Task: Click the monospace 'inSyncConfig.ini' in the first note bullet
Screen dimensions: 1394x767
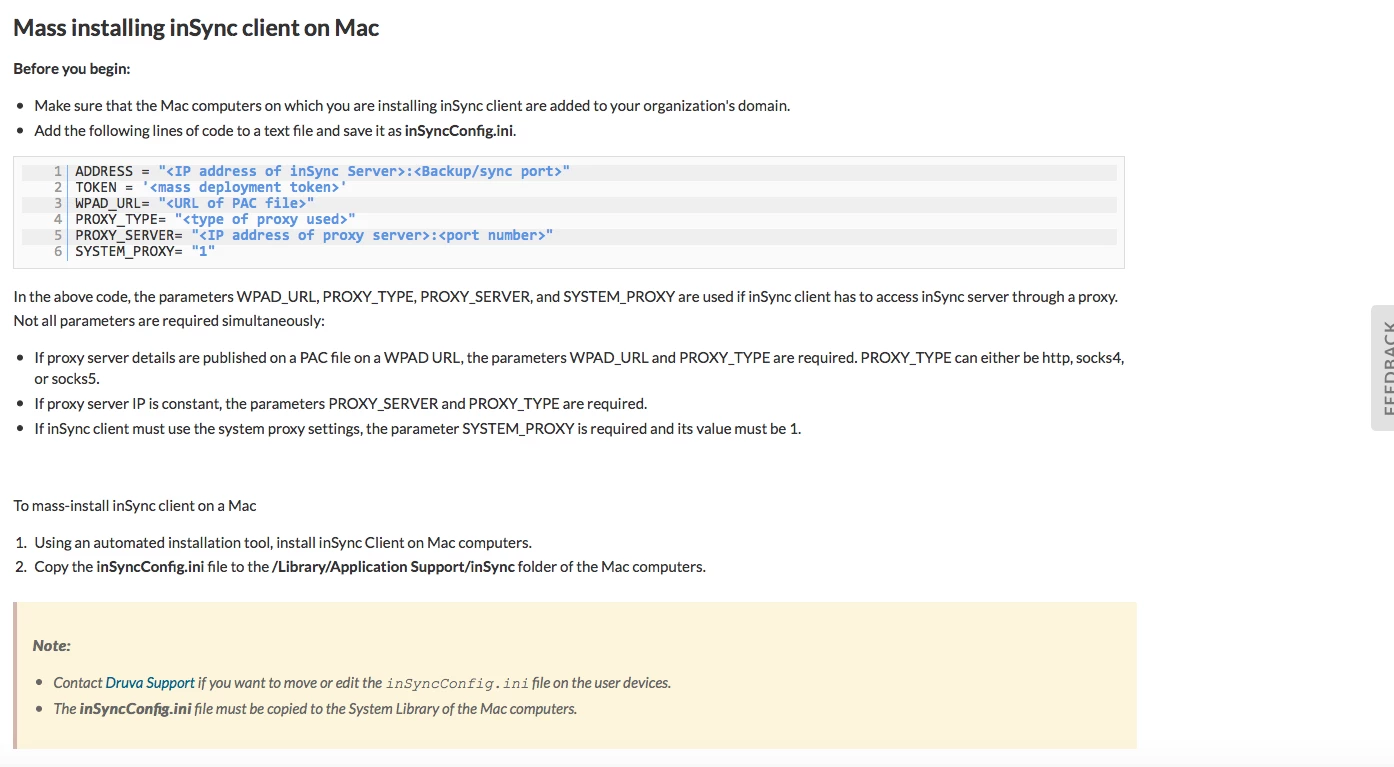Action: [457, 683]
